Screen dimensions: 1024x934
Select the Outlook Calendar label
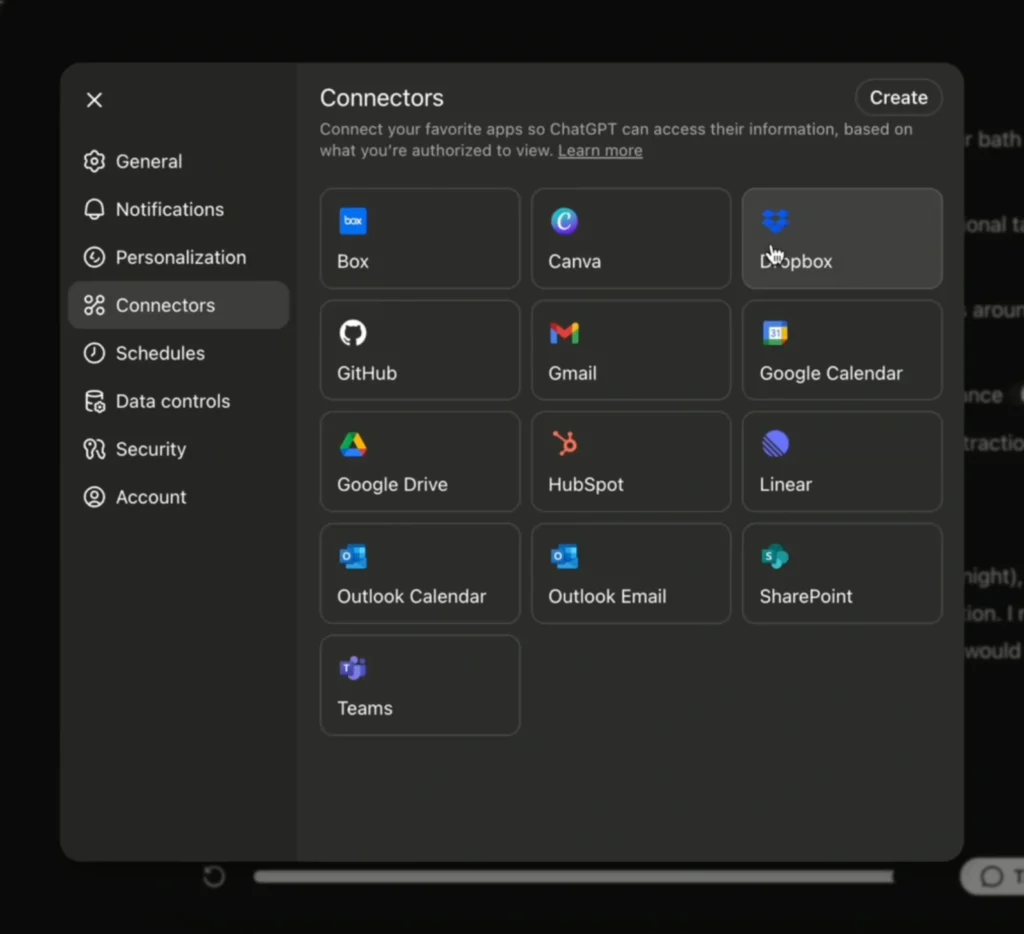(411, 596)
